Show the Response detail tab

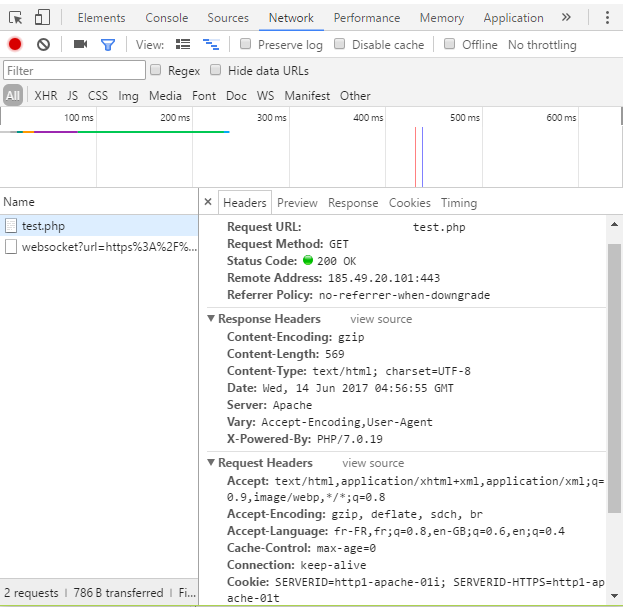click(x=353, y=203)
